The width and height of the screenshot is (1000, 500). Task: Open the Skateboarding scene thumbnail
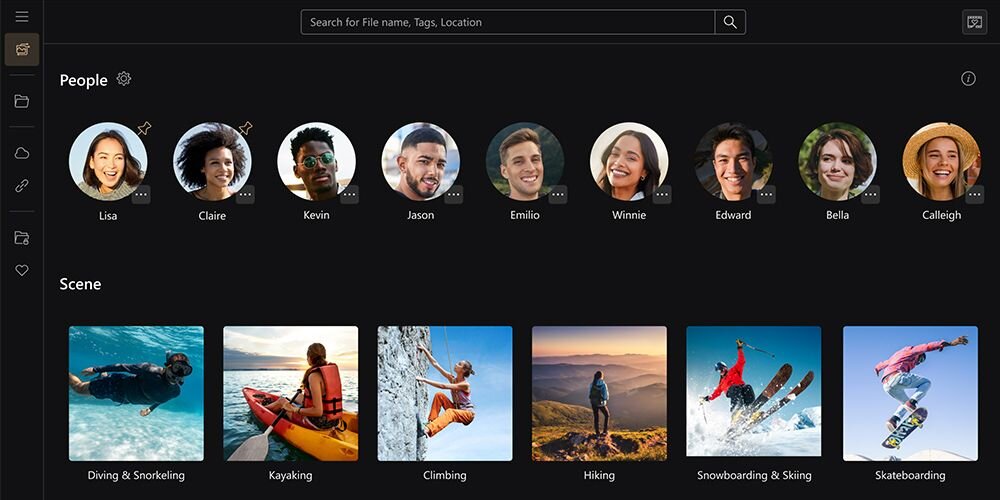pyautogui.click(x=911, y=393)
